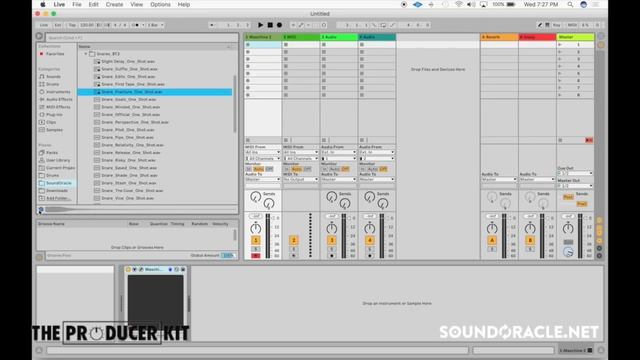
Task: Adjust track 1 pan knob
Action: point(256,228)
